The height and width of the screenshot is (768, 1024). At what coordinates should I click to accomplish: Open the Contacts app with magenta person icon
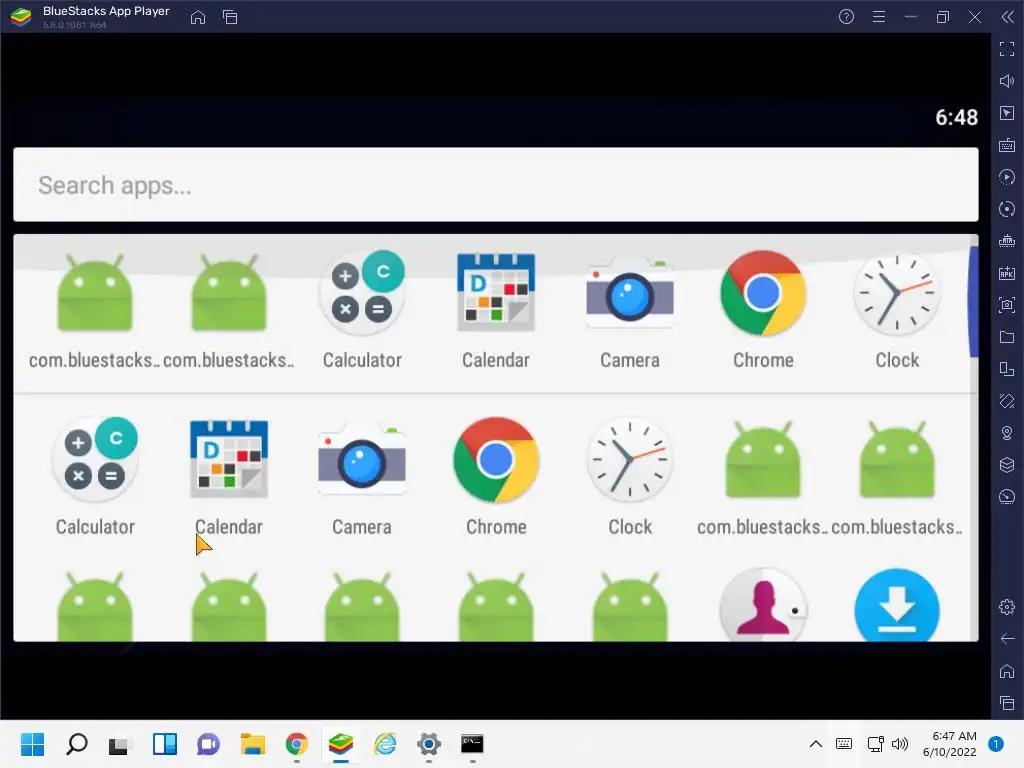tap(763, 605)
